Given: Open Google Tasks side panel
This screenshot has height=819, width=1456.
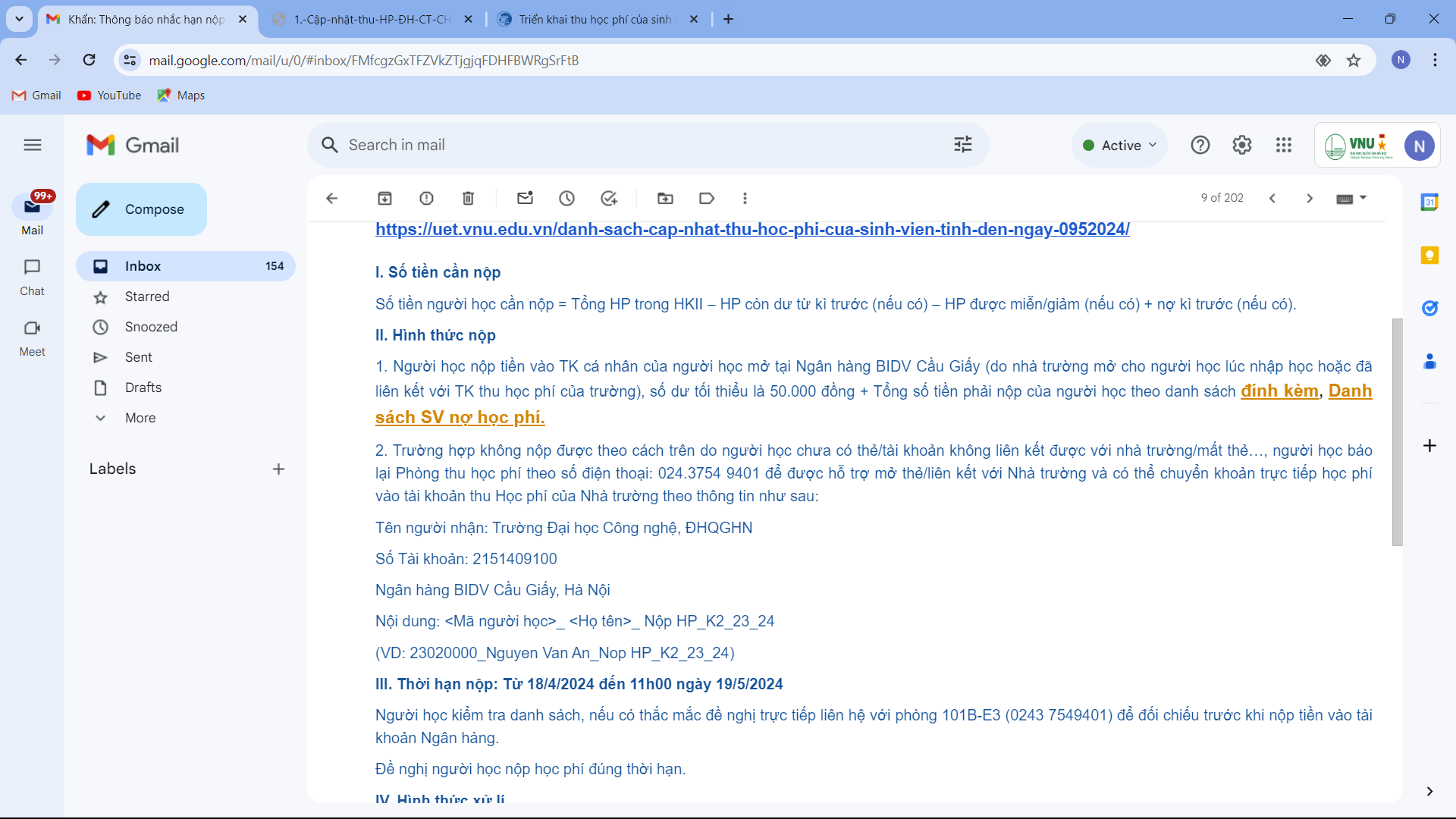Looking at the screenshot, I should click(1429, 308).
